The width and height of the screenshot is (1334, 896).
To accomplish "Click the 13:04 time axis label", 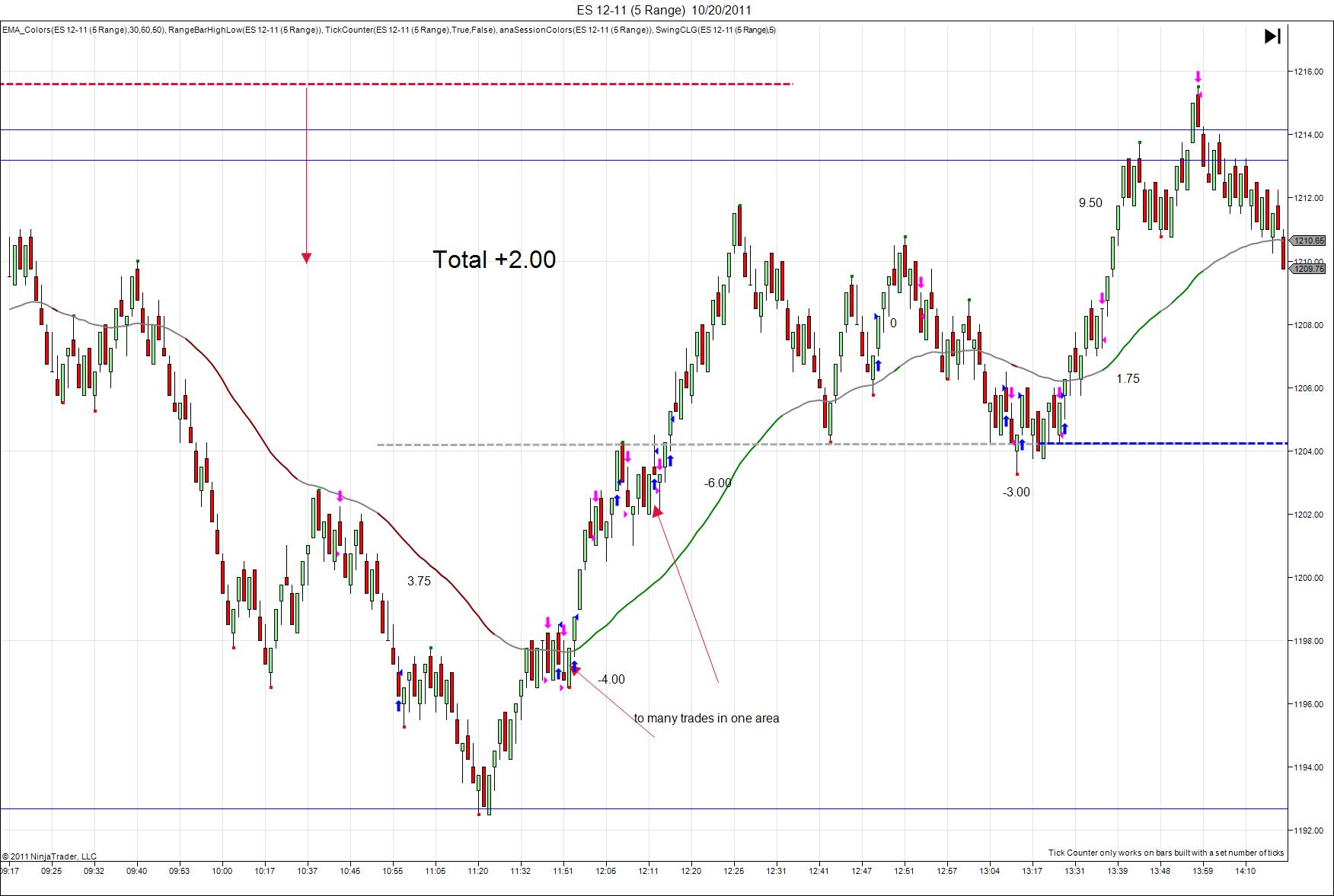I will 990,871.
